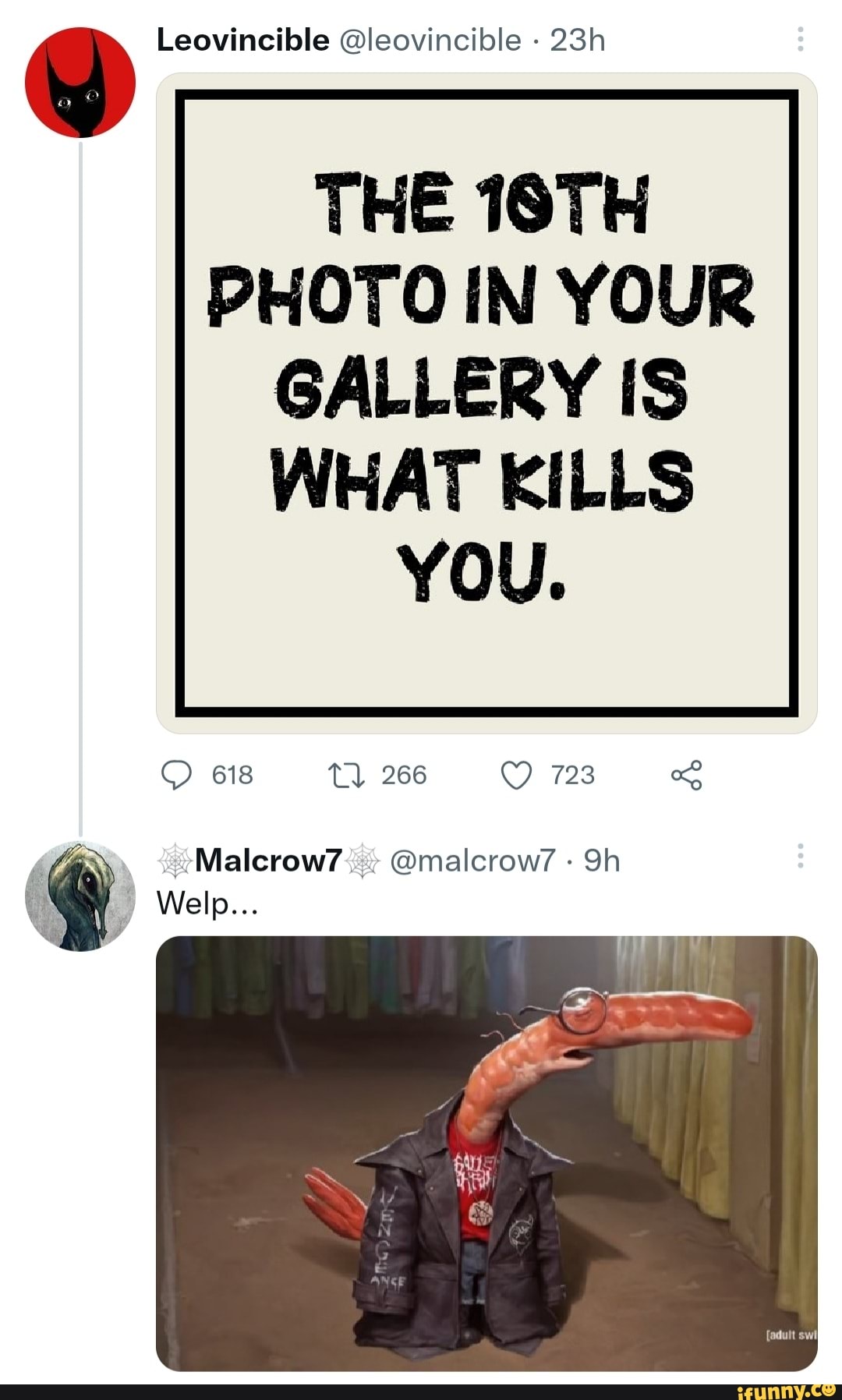Viewport: 842px width, 1400px height.
Task: Visit the Malcrow7 display name
Action: pos(268,861)
